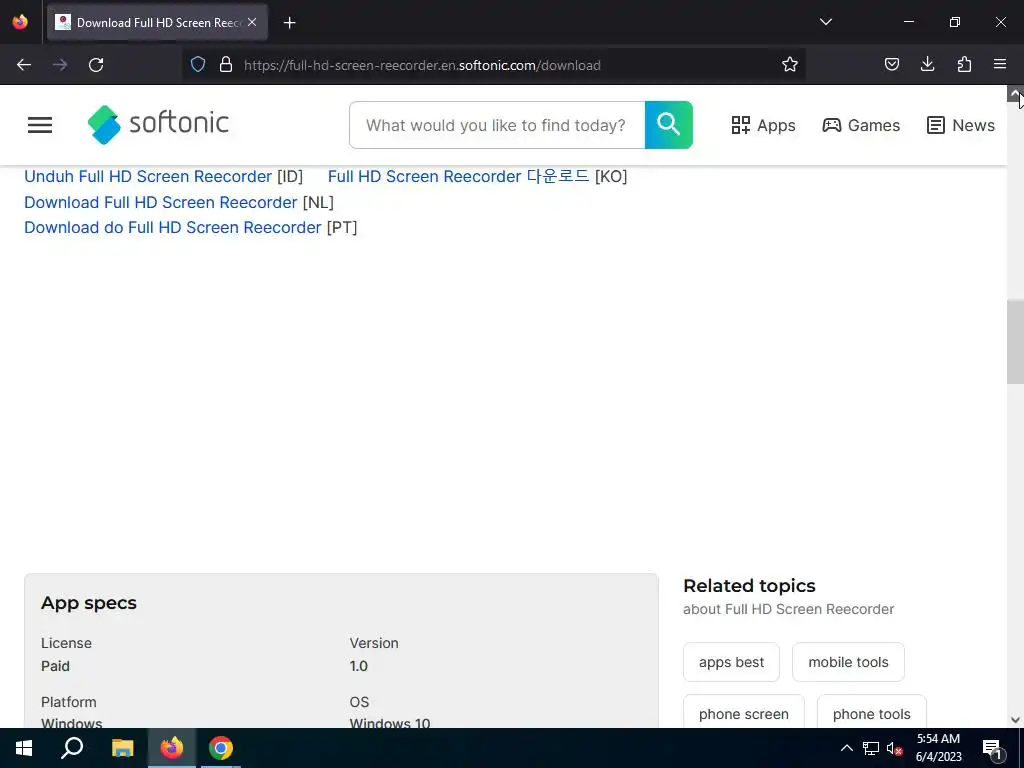This screenshot has width=1024, height=768.
Task: Select the apps best topic tag
Action: 731,662
